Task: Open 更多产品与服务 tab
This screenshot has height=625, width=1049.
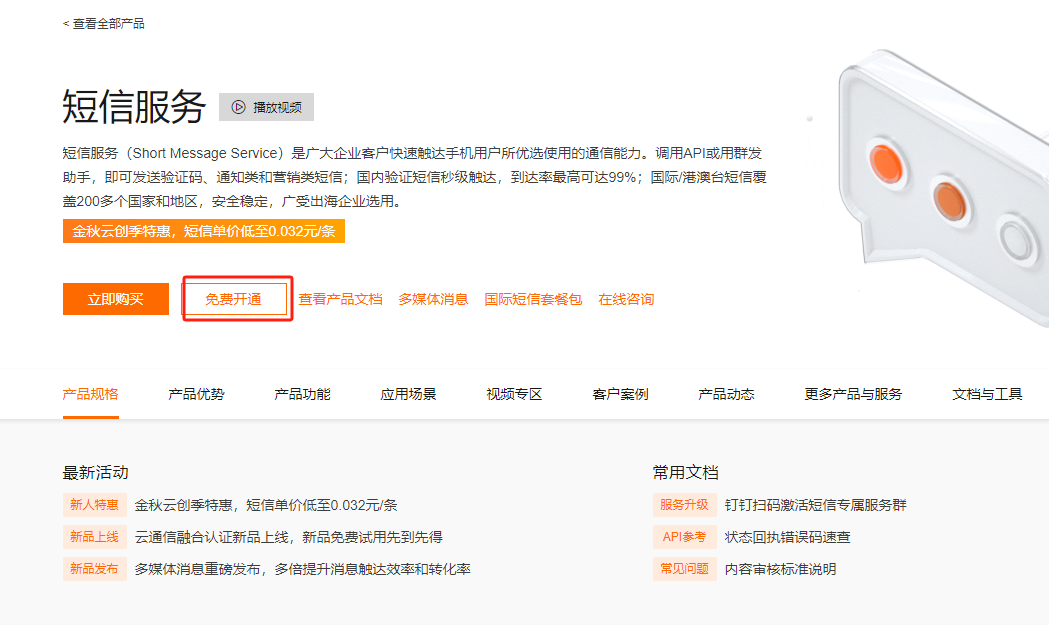Action: [x=853, y=394]
